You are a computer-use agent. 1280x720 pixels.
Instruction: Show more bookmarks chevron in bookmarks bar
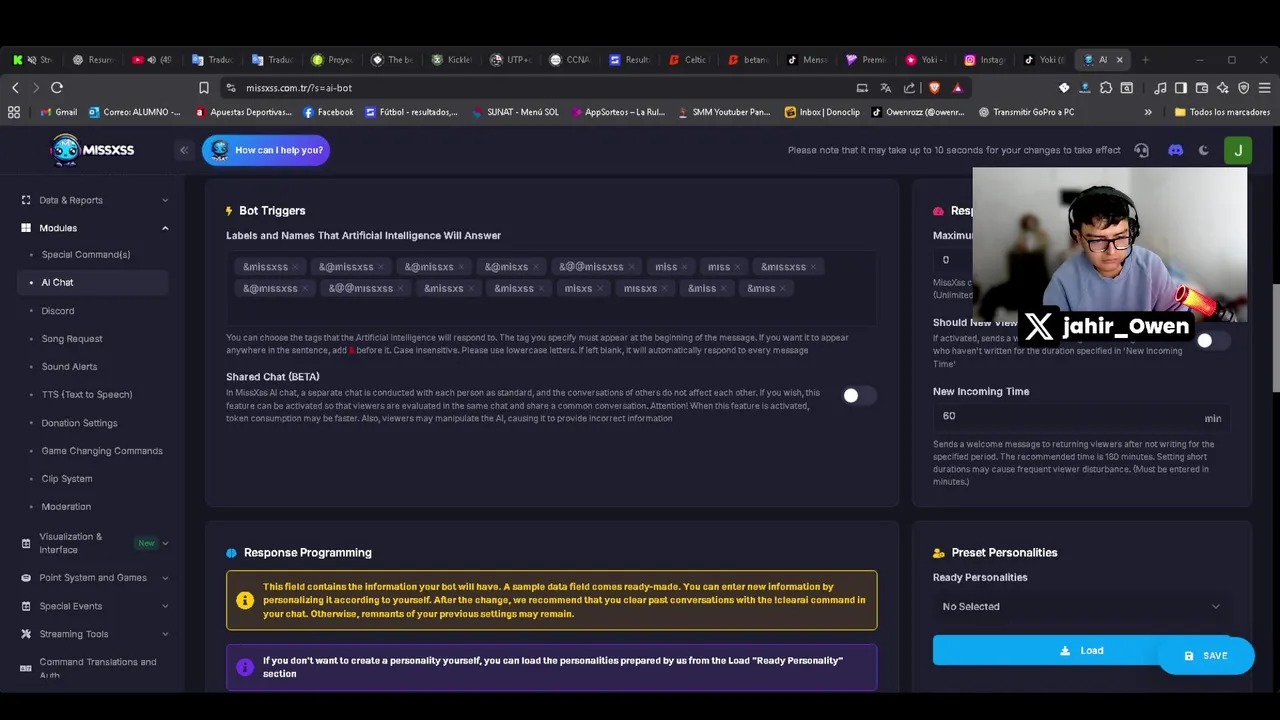click(x=1148, y=112)
